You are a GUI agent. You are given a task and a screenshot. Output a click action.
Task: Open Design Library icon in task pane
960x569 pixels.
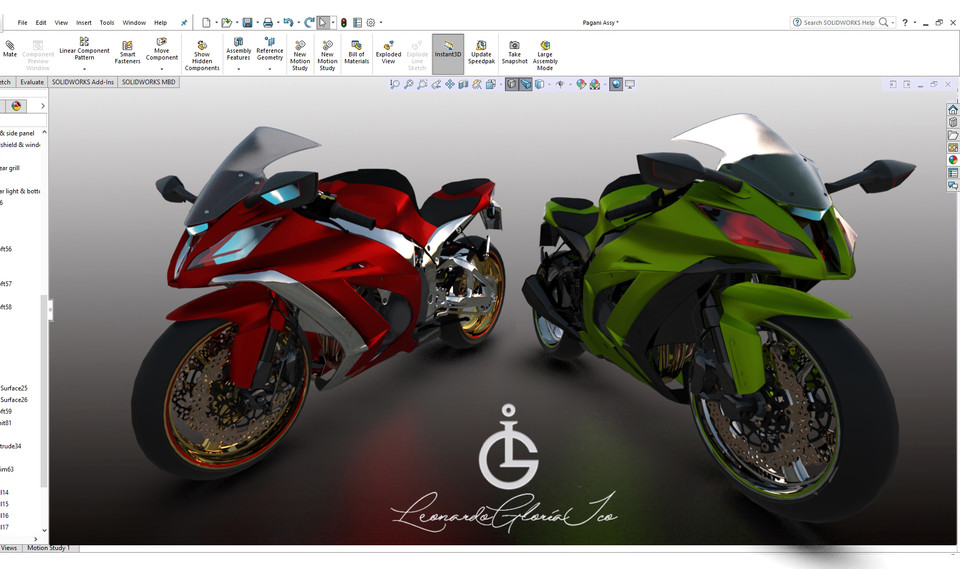[x=953, y=122]
